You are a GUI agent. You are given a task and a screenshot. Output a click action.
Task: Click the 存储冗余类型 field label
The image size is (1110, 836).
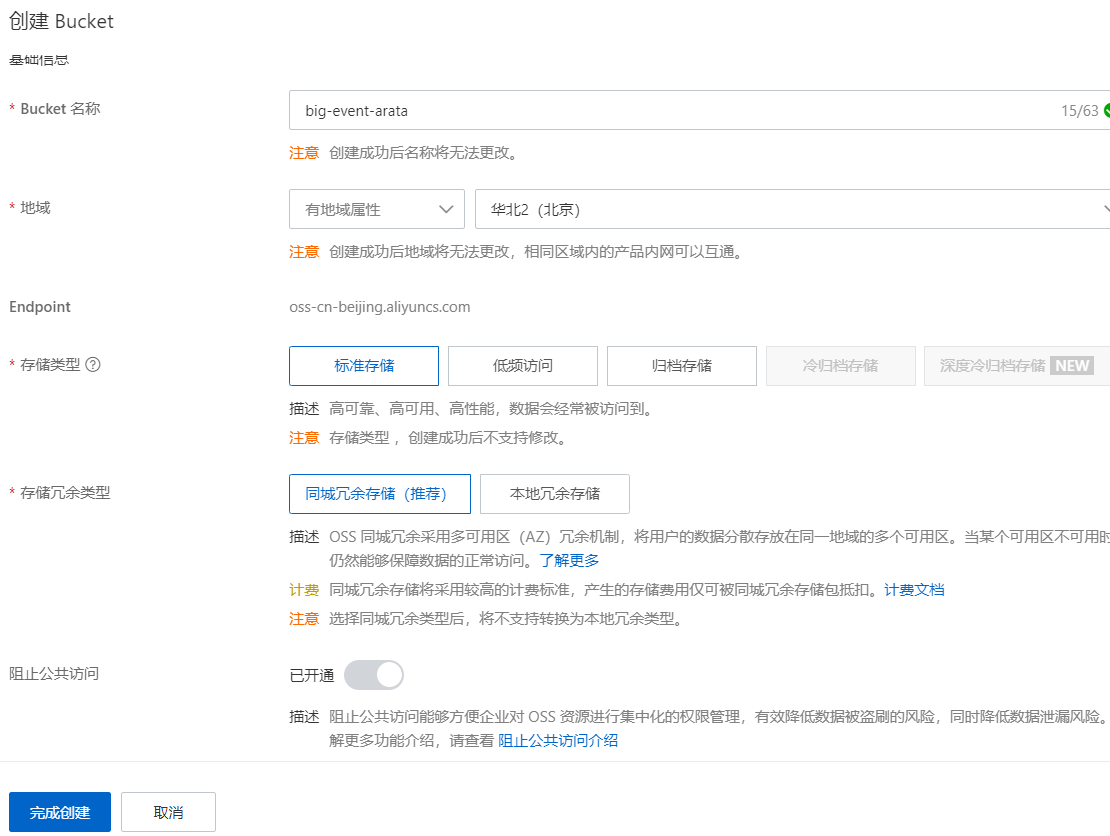click(x=65, y=493)
